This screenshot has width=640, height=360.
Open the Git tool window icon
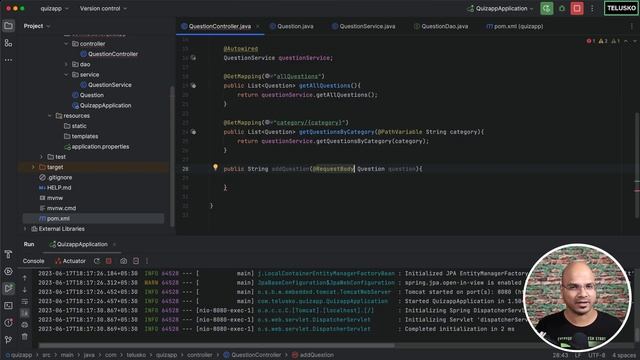(x=8, y=339)
